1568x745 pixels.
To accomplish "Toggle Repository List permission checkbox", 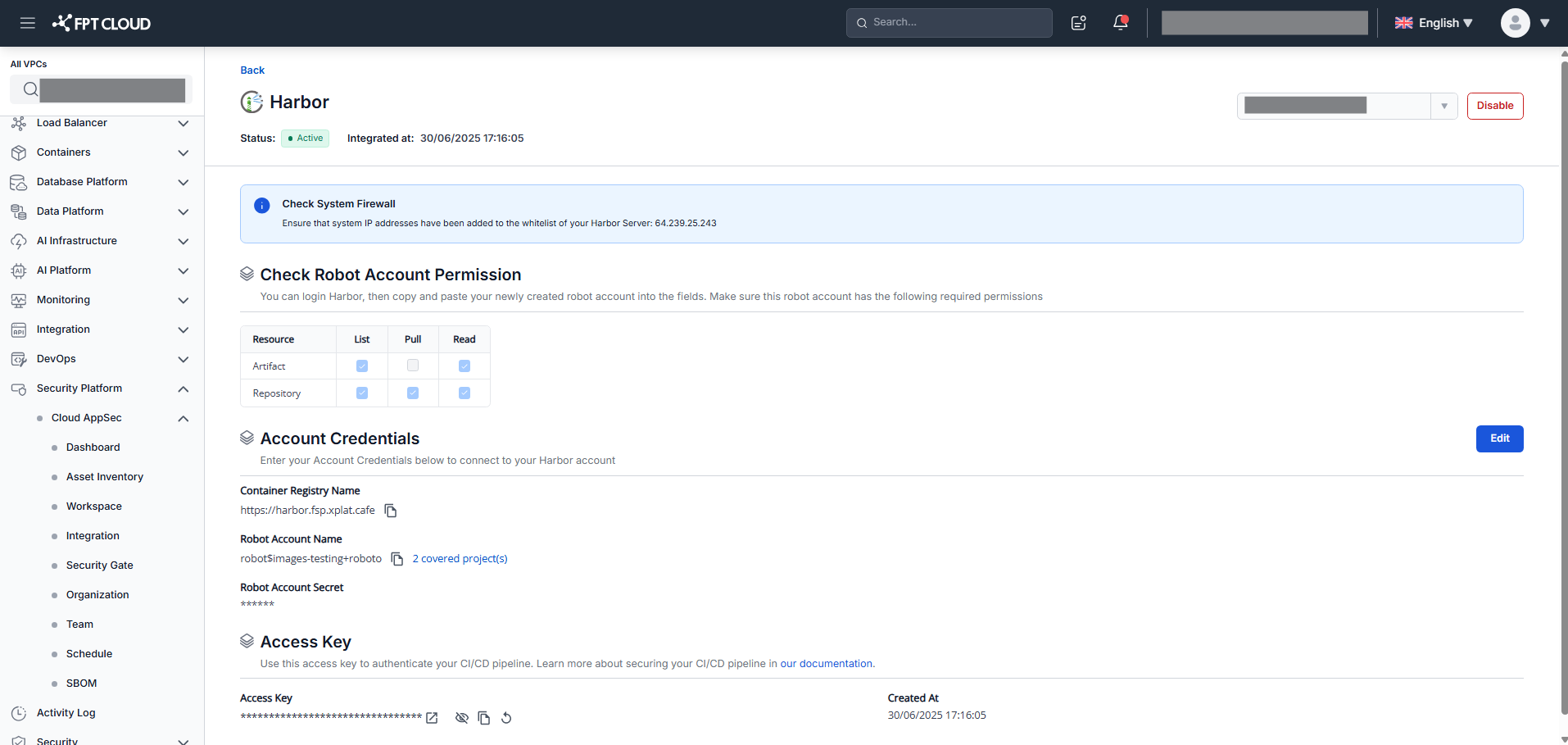I will click(x=362, y=393).
